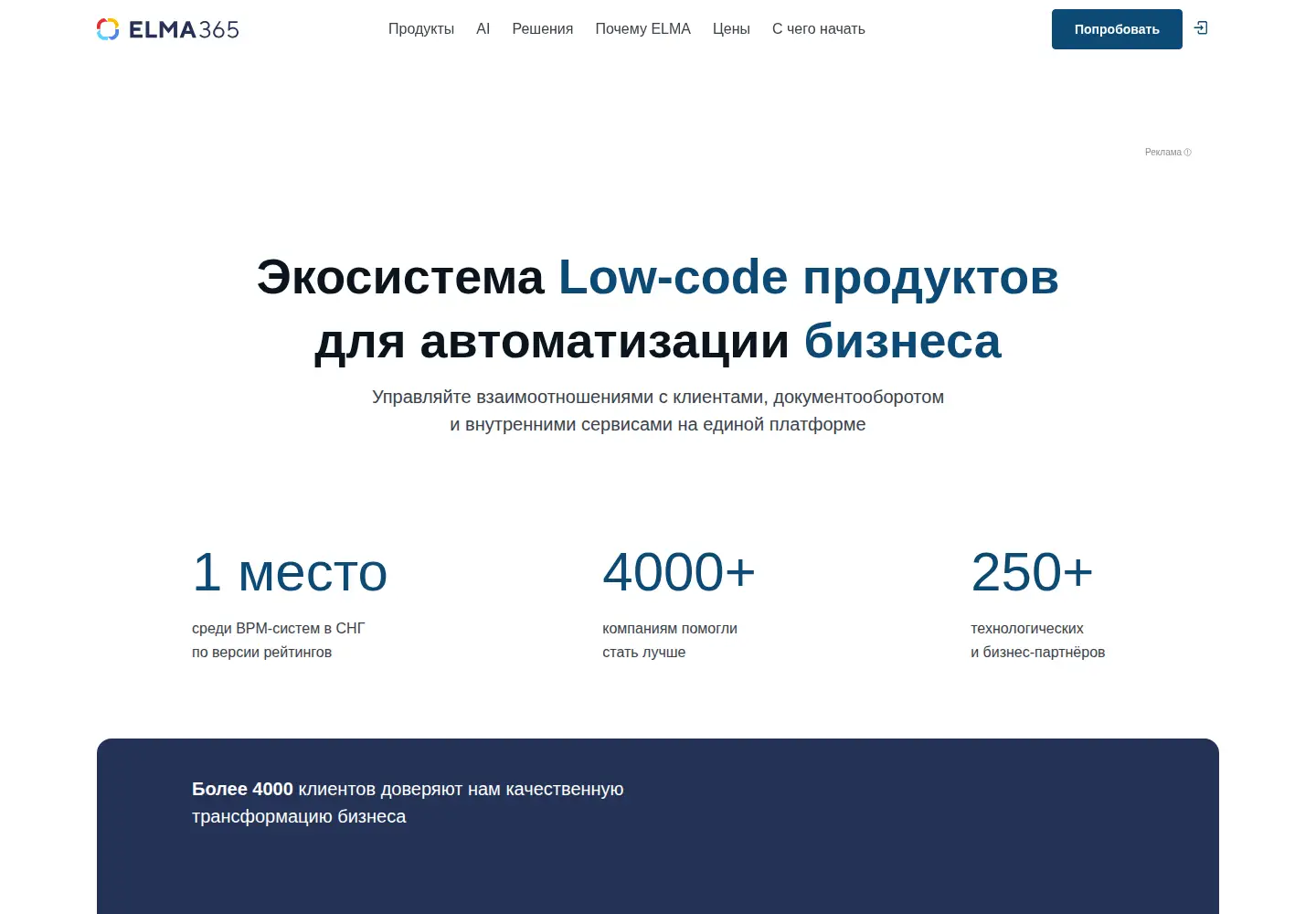Viewport: 1316px width, 914px height.
Task: Click the text трансформацию бизнеса
Action: 299,816
